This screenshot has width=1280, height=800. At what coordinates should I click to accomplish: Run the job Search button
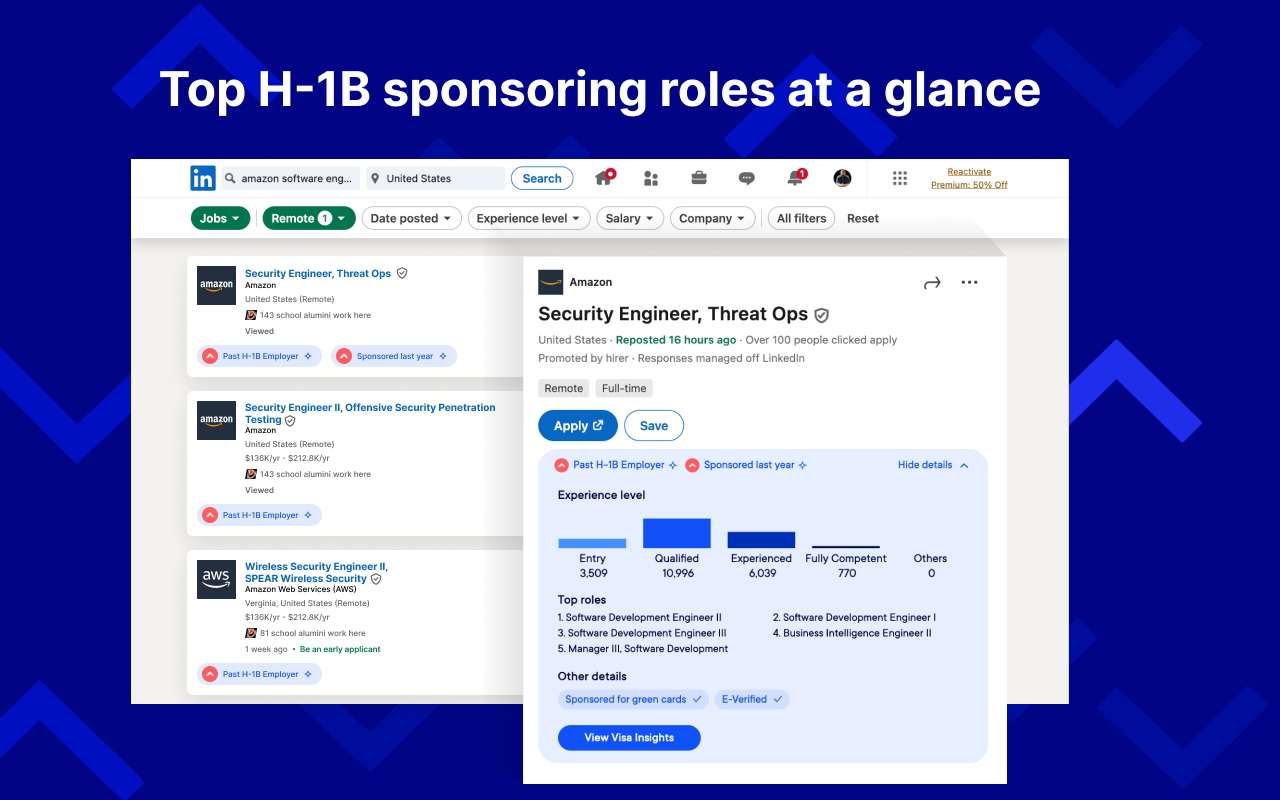point(542,178)
